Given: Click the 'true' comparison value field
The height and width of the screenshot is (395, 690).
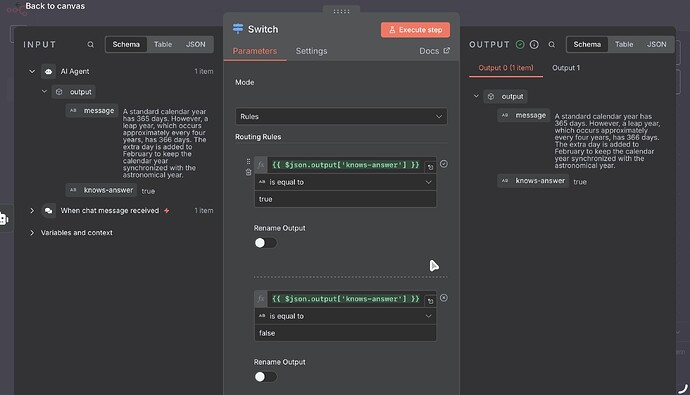Looking at the screenshot, I should coord(345,199).
